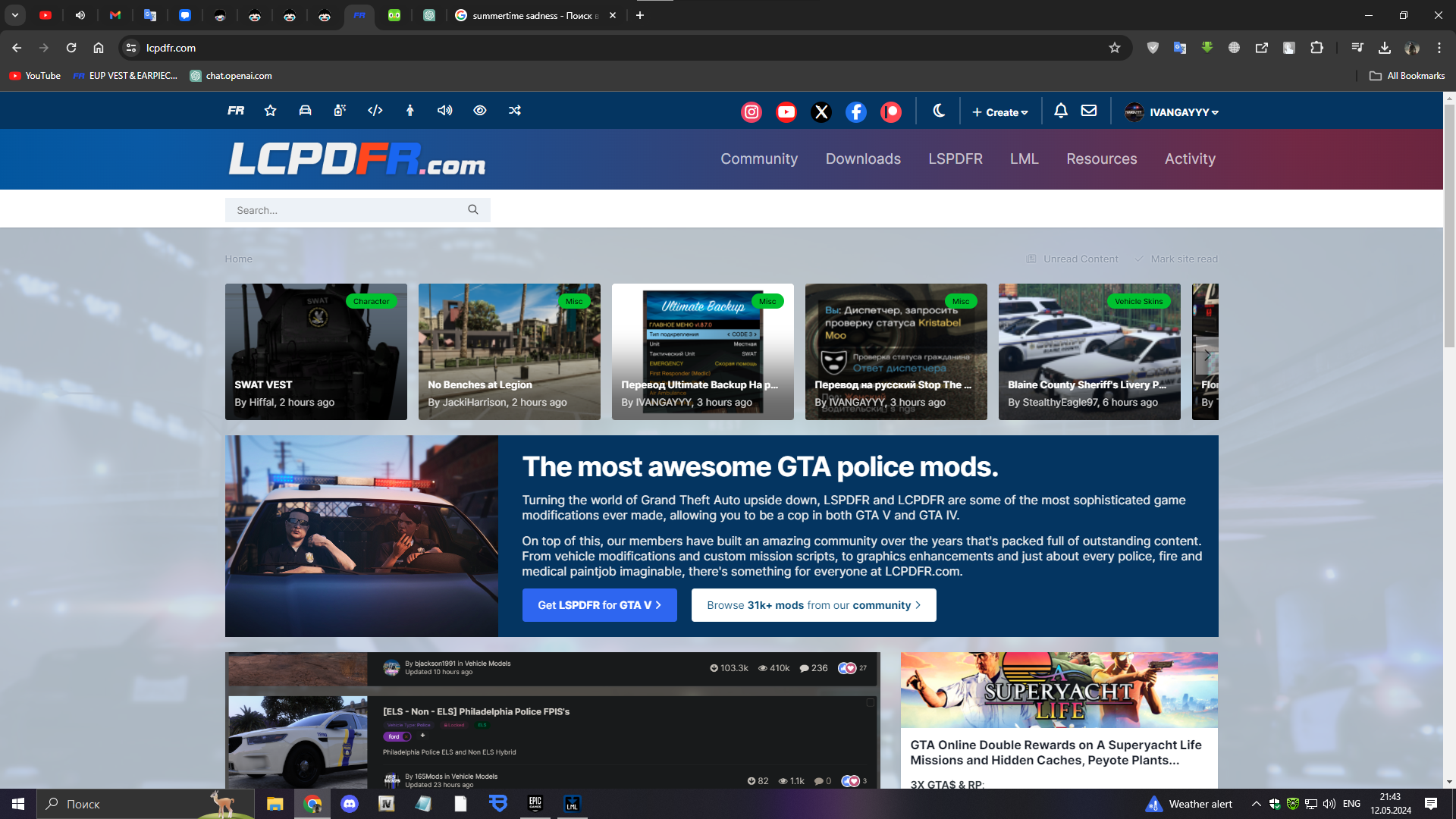Toggle dark mode with the moon icon
Image resolution: width=1456 pixels, height=819 pixels.
point(939,111)
